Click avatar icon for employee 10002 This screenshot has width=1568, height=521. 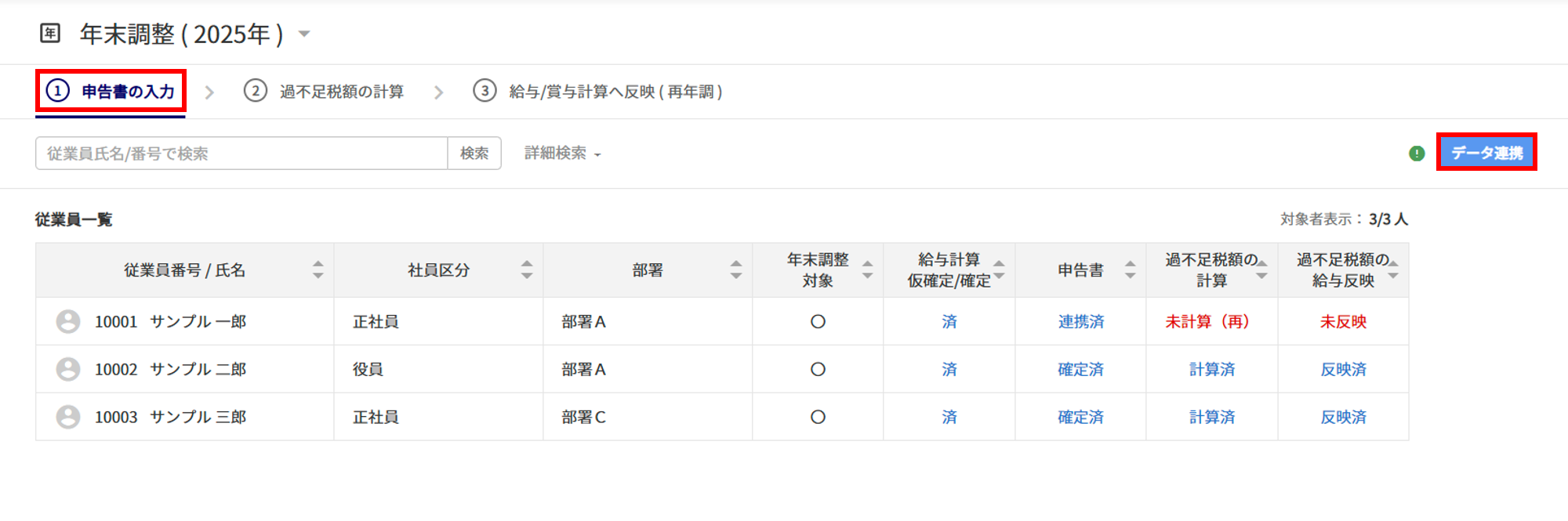pos(68,369)
